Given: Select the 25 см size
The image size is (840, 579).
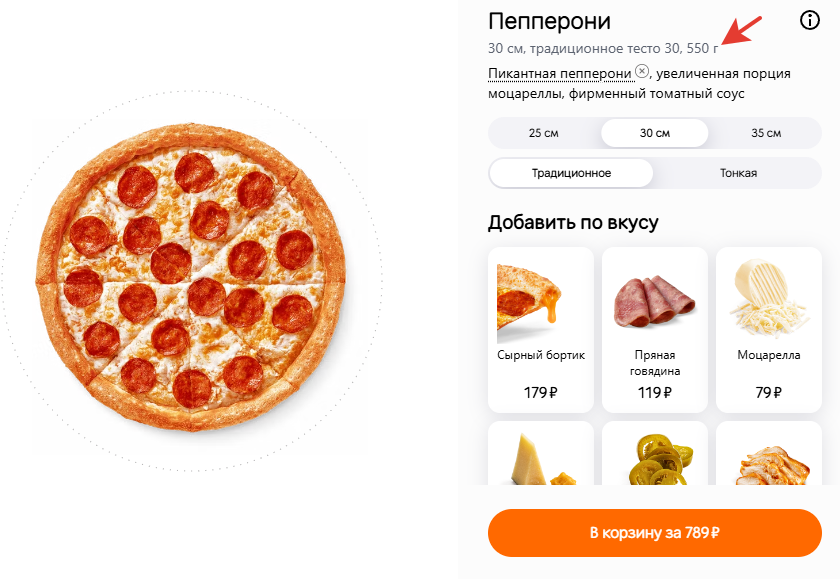Looking at the screenshot, I should pos(544,133).
